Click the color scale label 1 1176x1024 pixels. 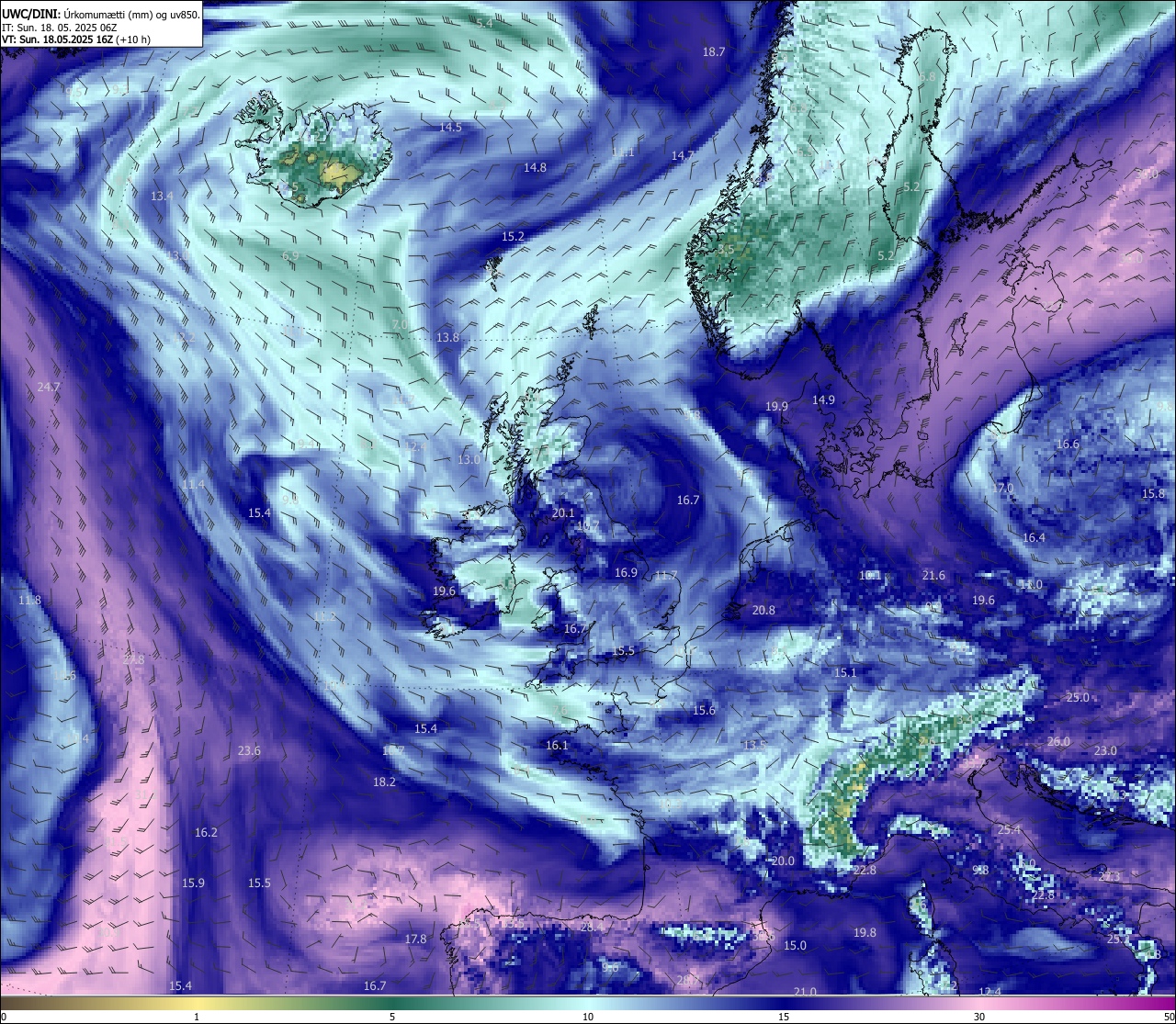point(197,1017)
